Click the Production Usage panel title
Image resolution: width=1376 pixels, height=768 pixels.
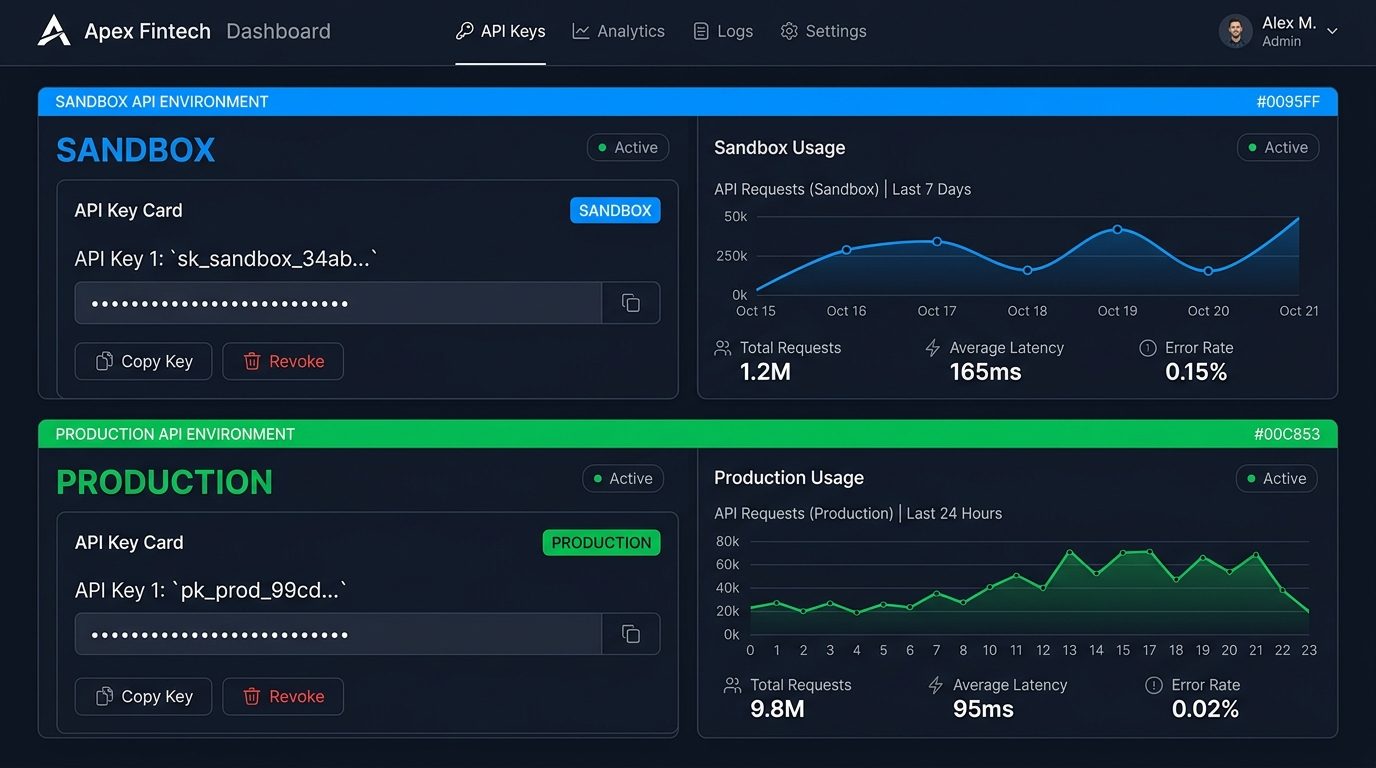[x=789, y=478]
